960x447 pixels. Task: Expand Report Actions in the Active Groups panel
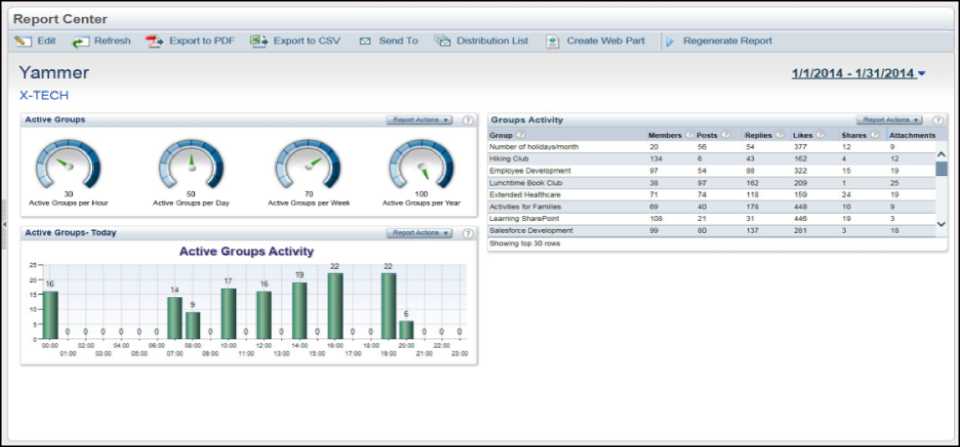click(419, 120)
